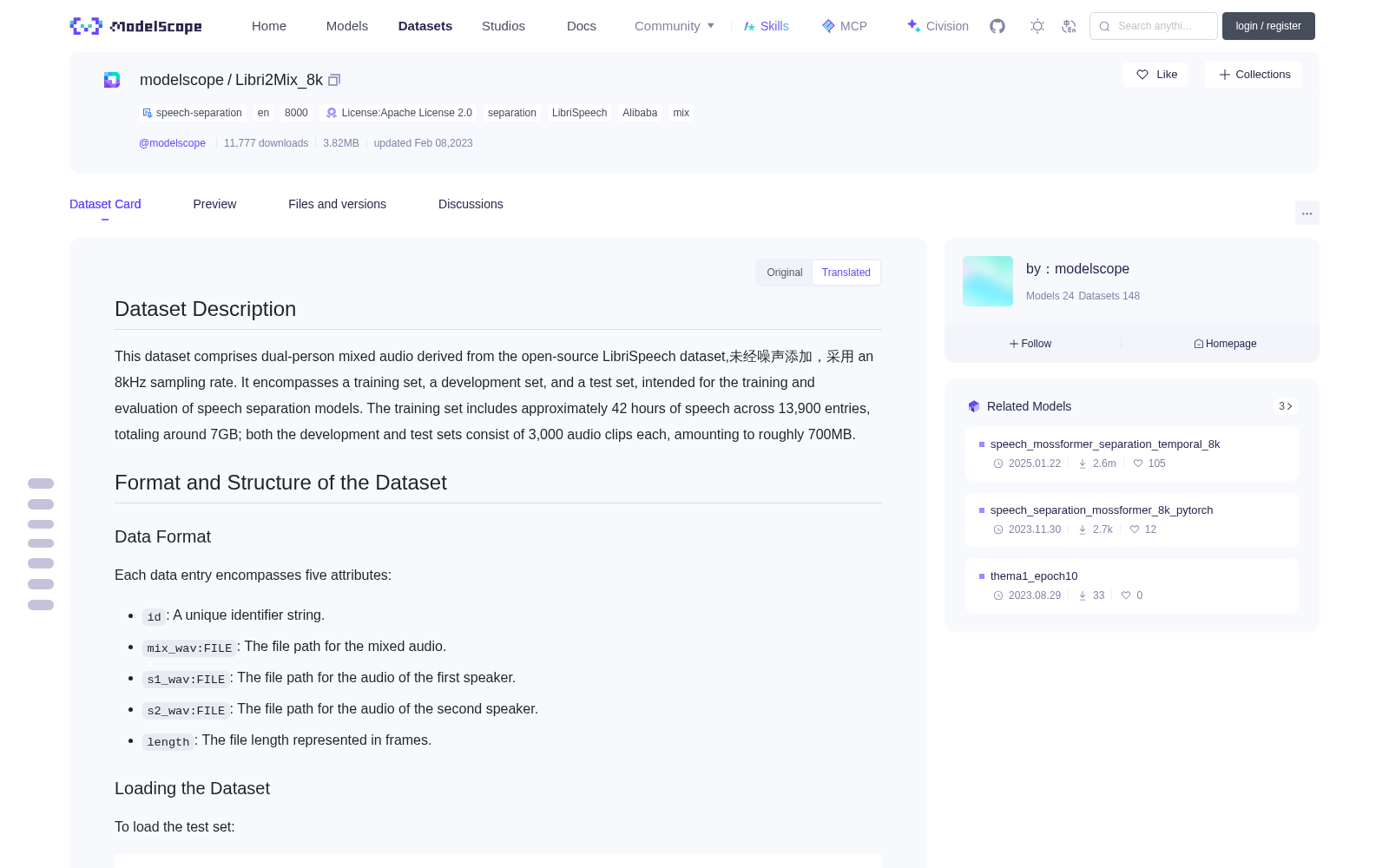Image resolution: width=1389 pixels, height=868 pixels.
Task: Jump via first outline marker in side navigator
Action: coord(41,483)
